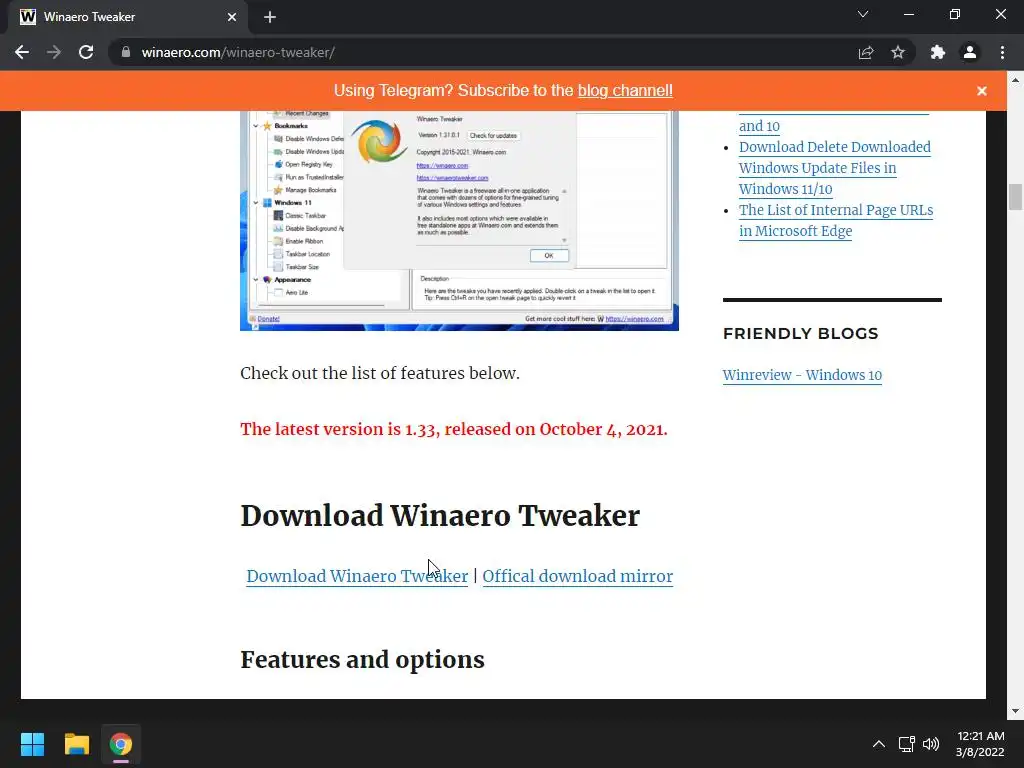Click the page vertical scrollbar thumb
1024x768 pixels.
point(1015,197)
